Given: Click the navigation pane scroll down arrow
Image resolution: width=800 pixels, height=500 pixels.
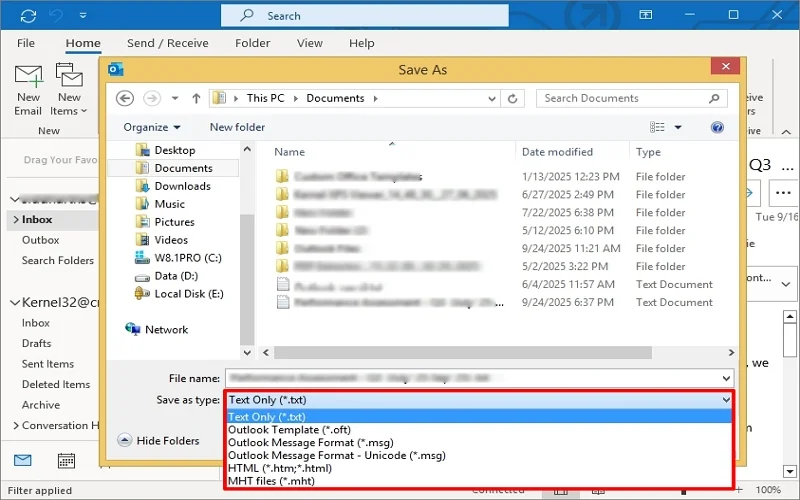Looking at the screenshot, I should (x=247, y=353).
